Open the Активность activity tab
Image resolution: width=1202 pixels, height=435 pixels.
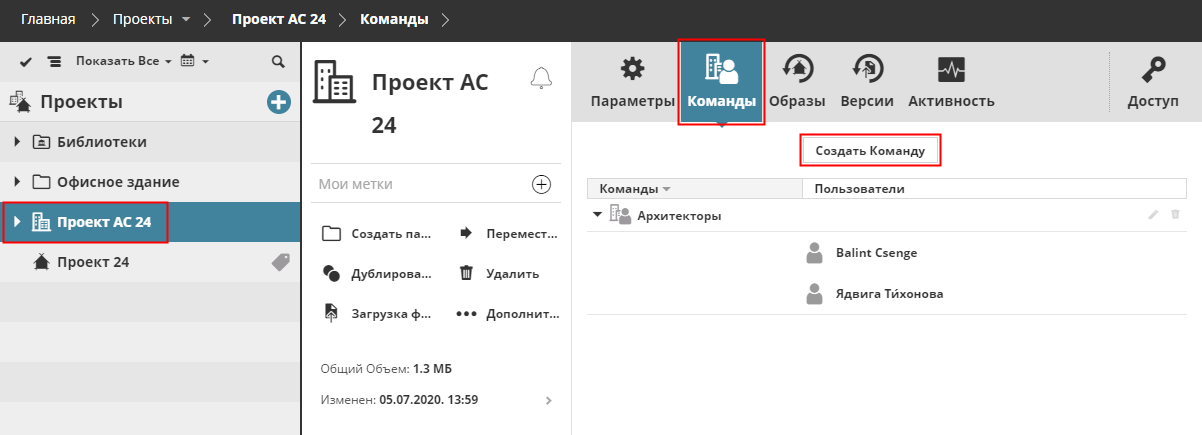[951, 82]
